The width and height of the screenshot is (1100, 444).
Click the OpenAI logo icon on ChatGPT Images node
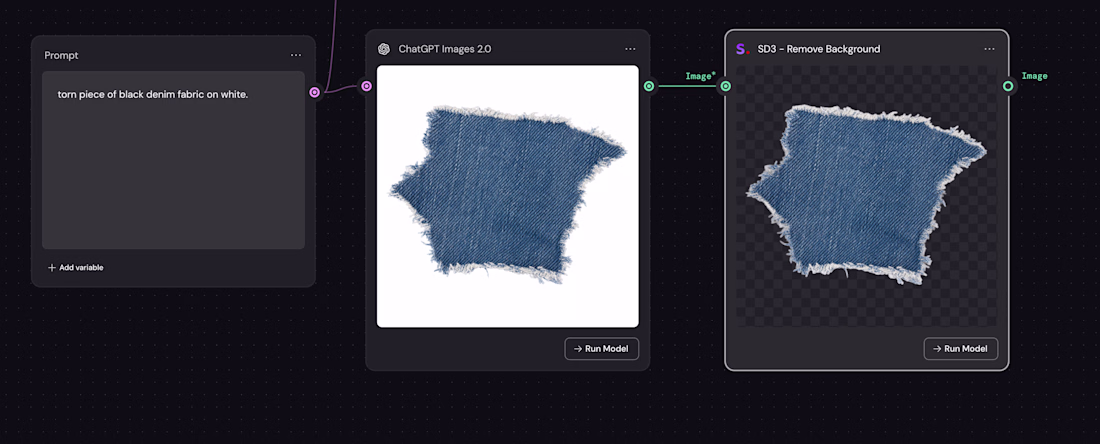coord(384,49)
